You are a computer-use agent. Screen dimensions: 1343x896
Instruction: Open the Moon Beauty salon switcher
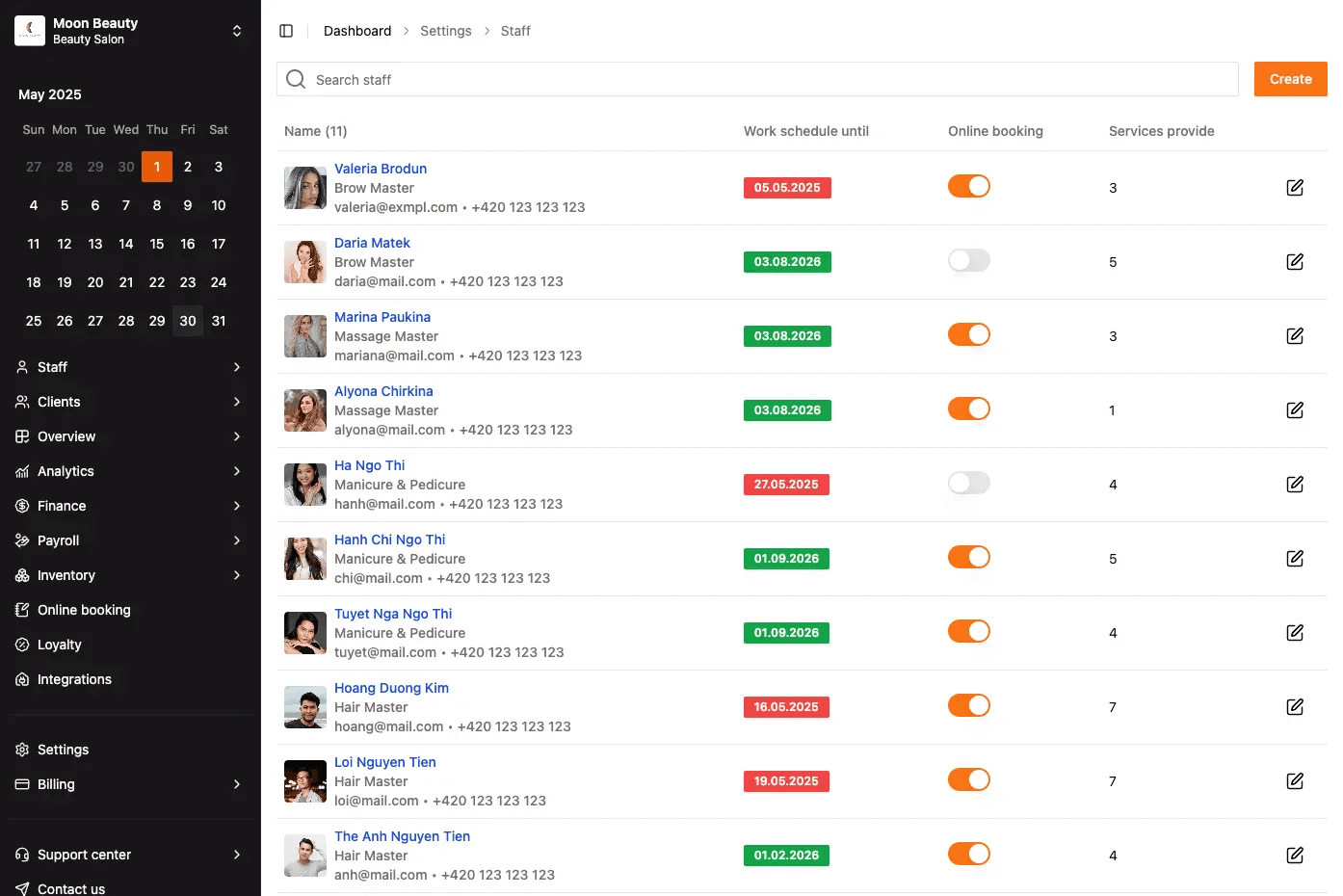236,31
